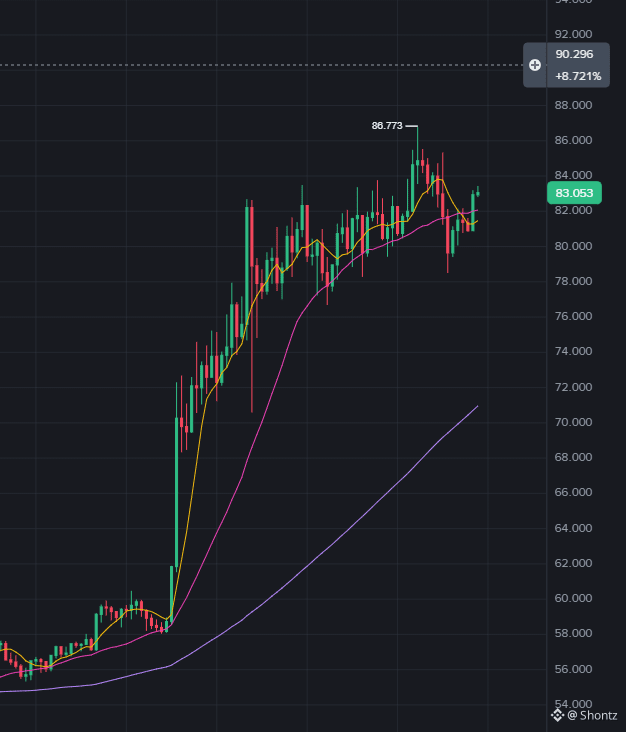626x732 pixels.
Task: Click the 80.000 price axis label
Action: [x=573, y=246]
